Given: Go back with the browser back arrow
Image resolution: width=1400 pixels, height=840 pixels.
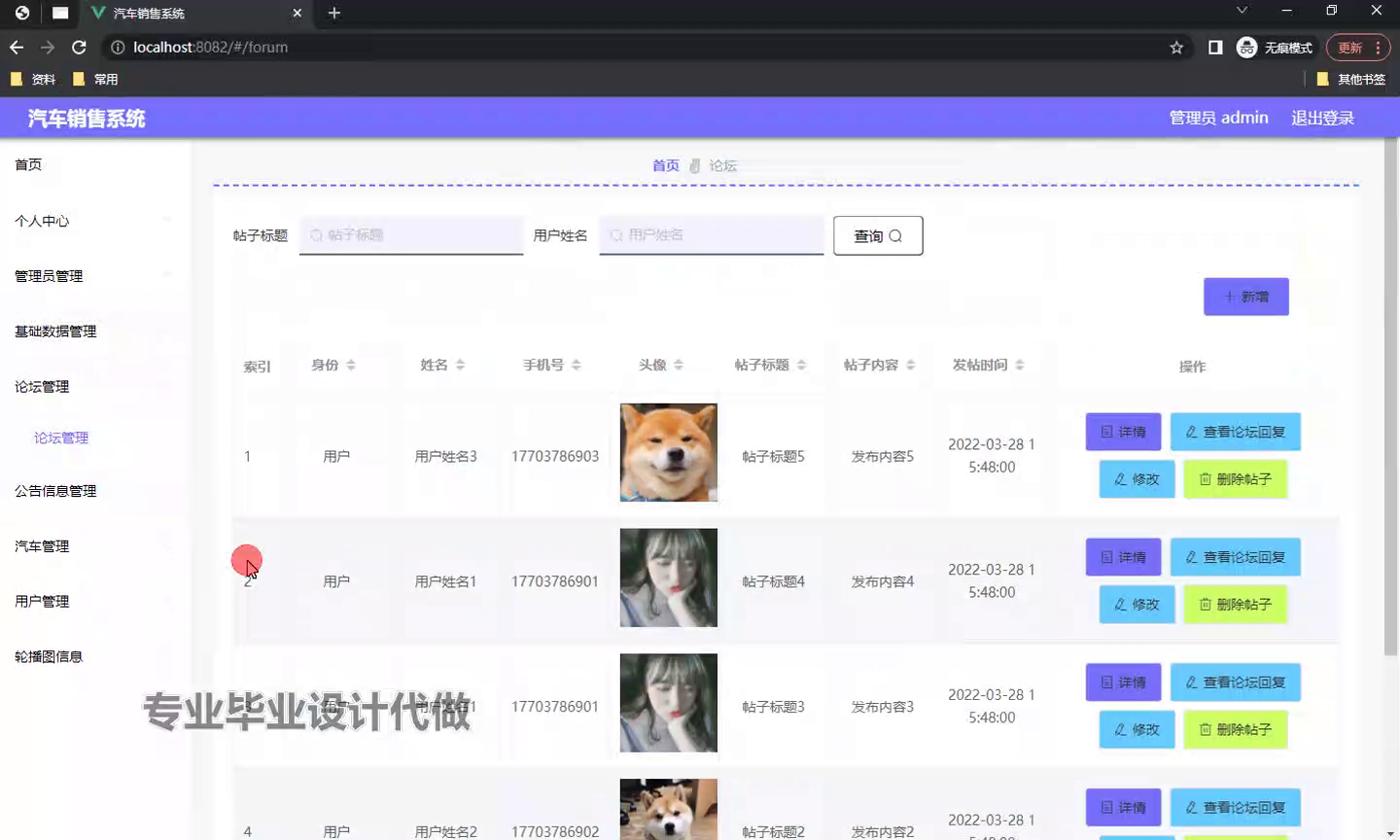Looking at the screenshot, I should tap(17, 47).
